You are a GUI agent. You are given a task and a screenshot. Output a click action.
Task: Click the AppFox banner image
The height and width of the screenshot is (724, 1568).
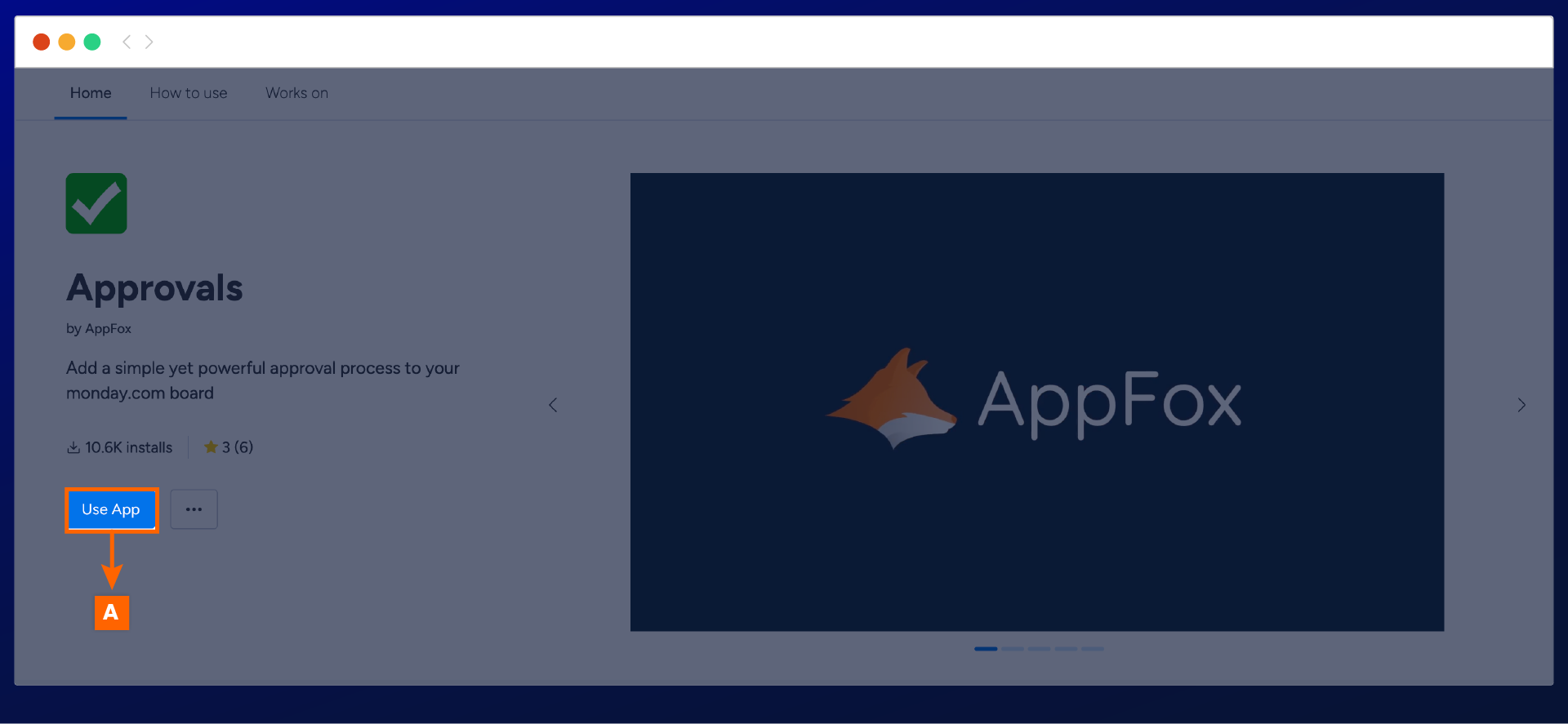coord(1037,402)
